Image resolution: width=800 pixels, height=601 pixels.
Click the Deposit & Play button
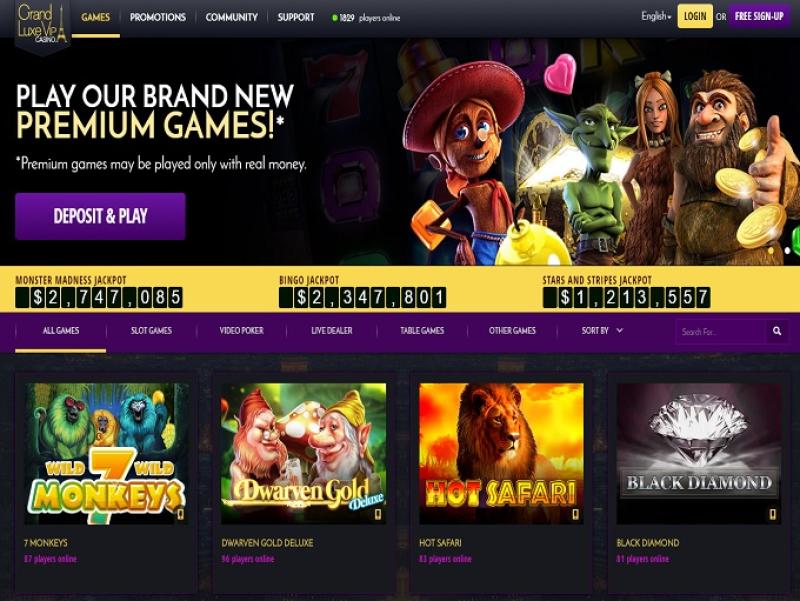pos(101,216)
